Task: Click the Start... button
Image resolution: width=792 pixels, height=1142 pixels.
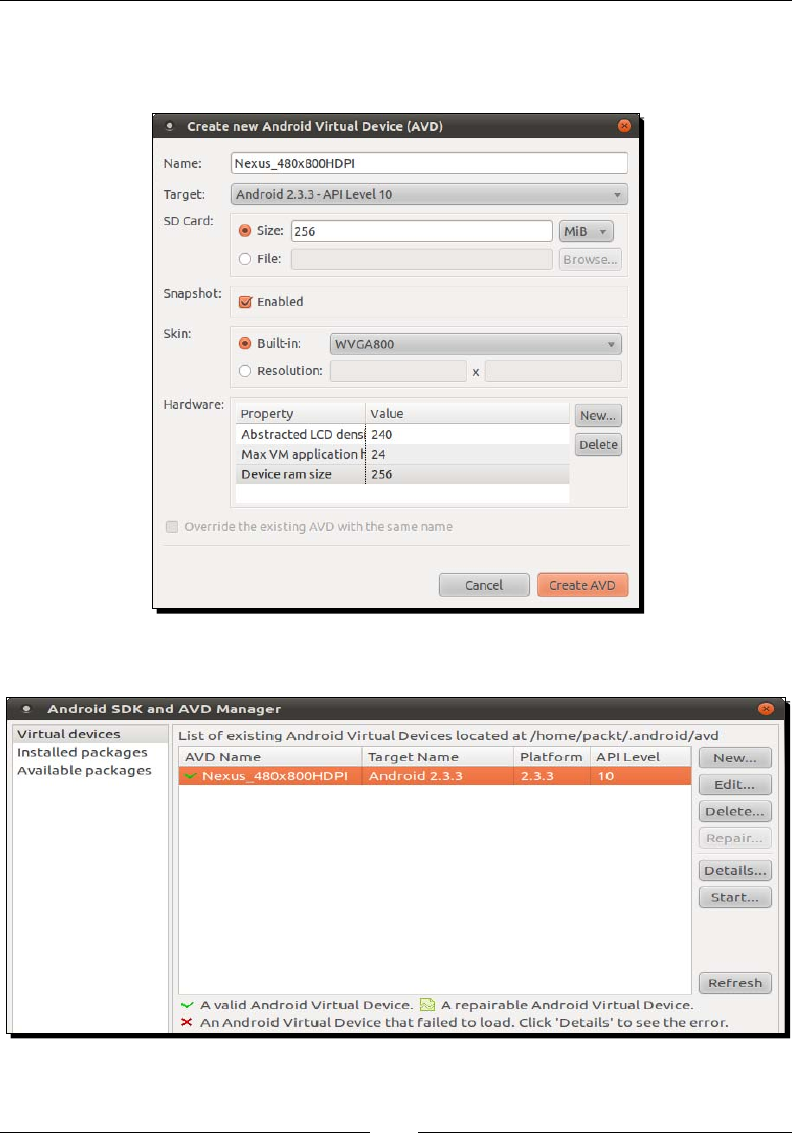Action: click(734, 897)
